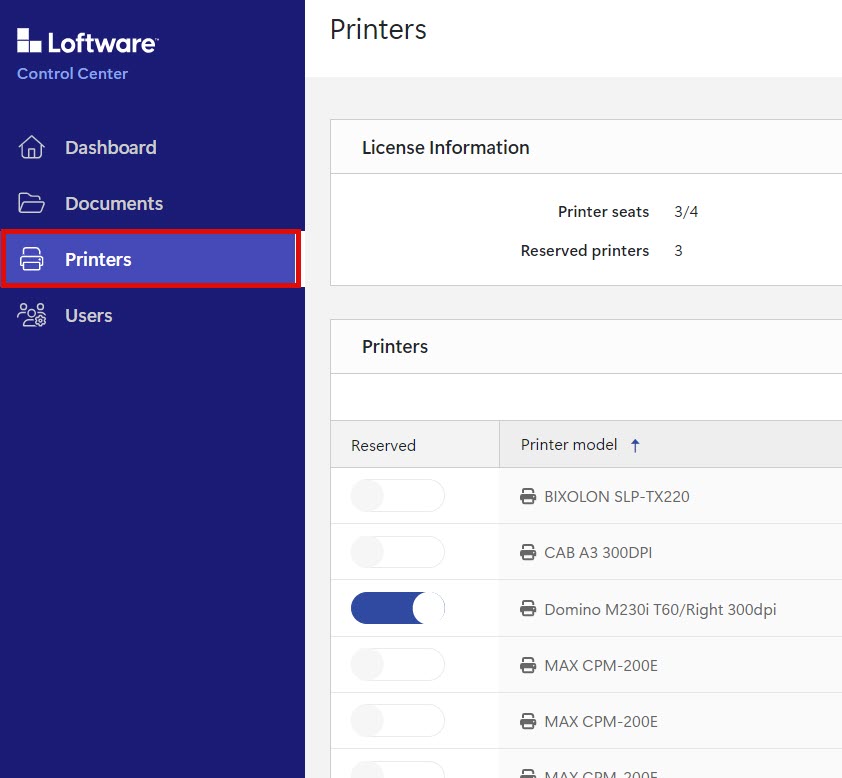Click the Documents folder icon

pos(32,204)
